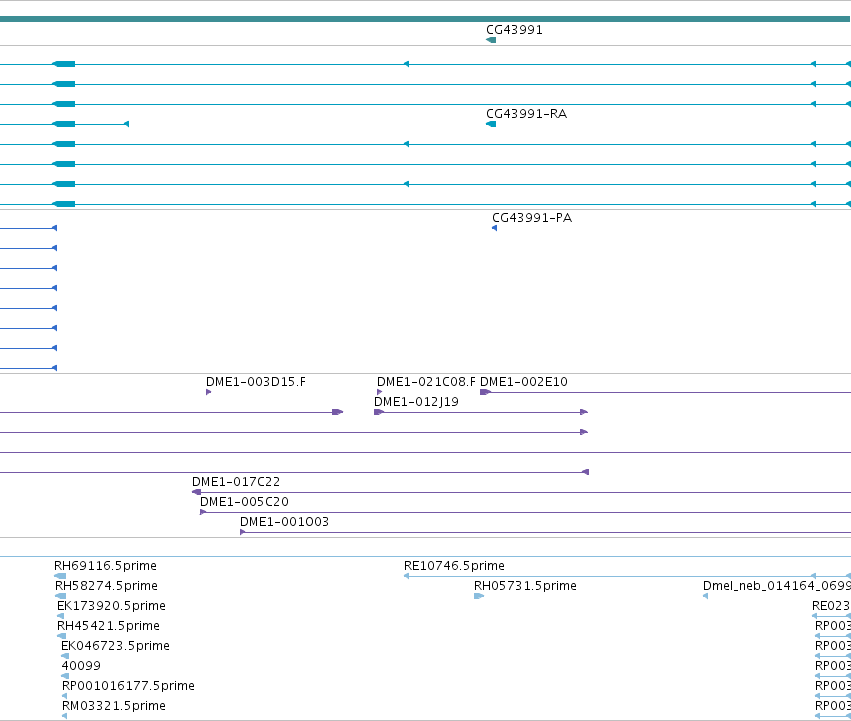Click the Dmel_neb_014164 arrow glyph
This screenshot has width=851, height=721.
tap(706, 596)
